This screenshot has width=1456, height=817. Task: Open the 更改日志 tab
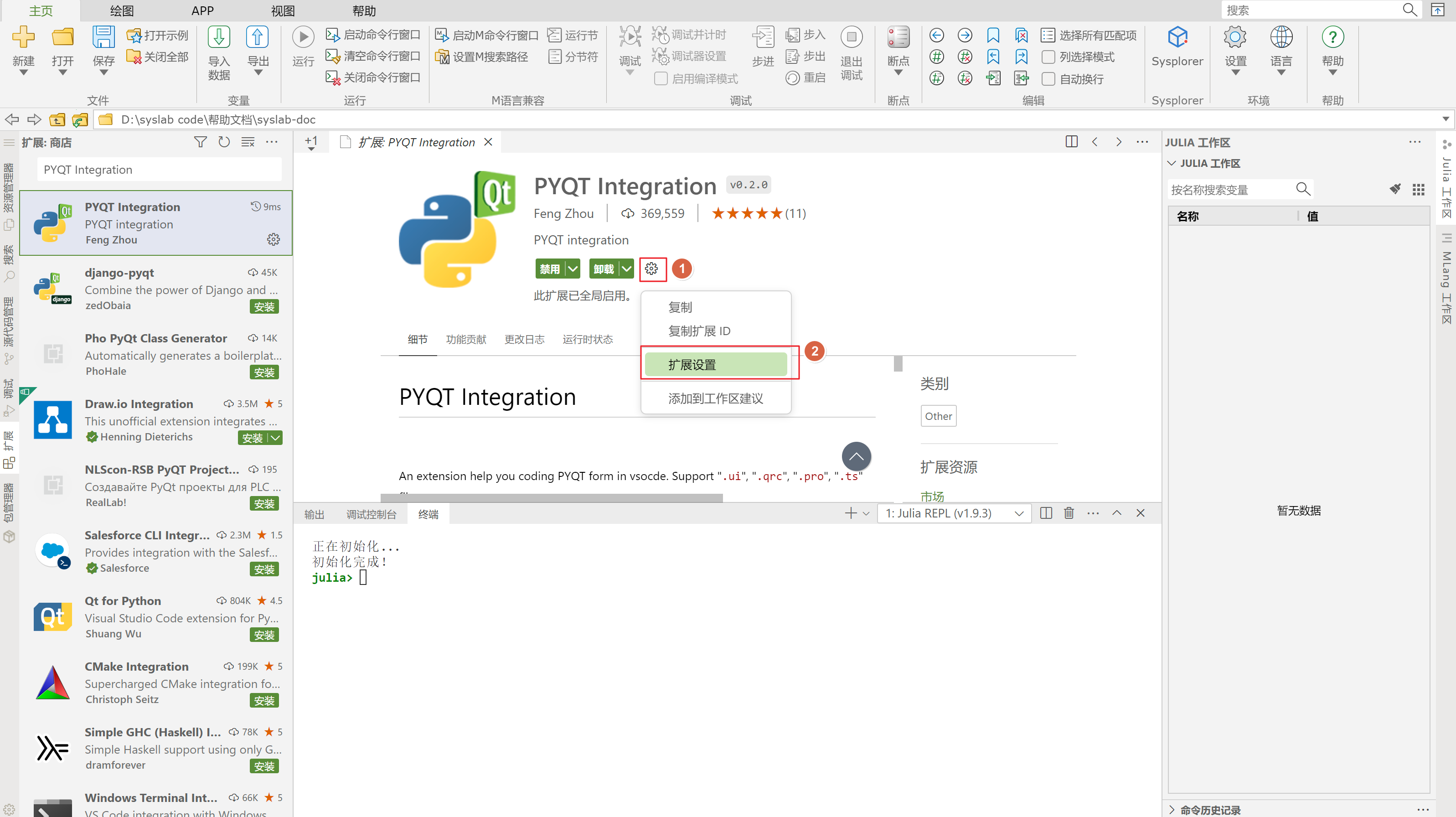(525, 339)
